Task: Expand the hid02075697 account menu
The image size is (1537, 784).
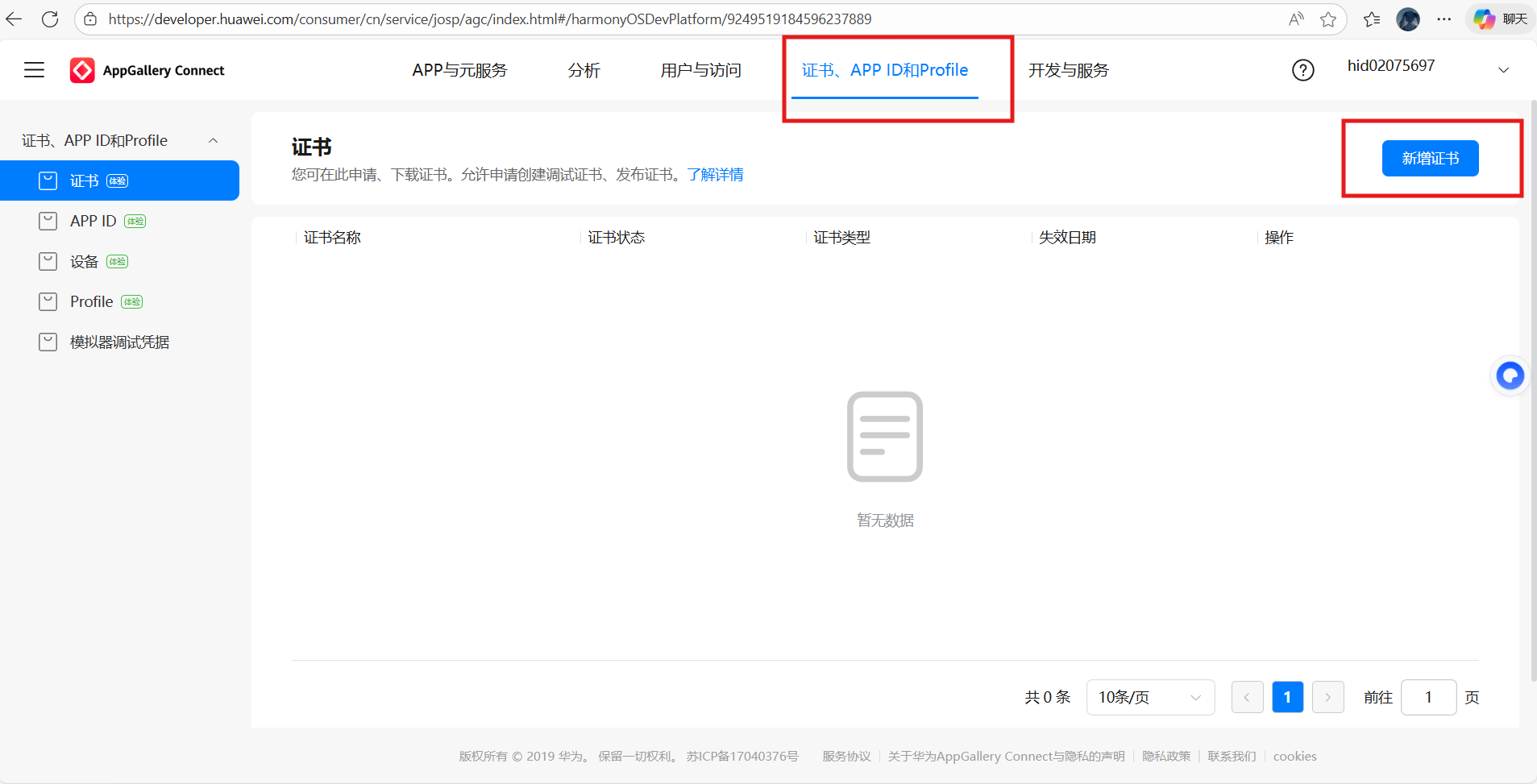Action: pyautogui.click(x=1504, y=70)
